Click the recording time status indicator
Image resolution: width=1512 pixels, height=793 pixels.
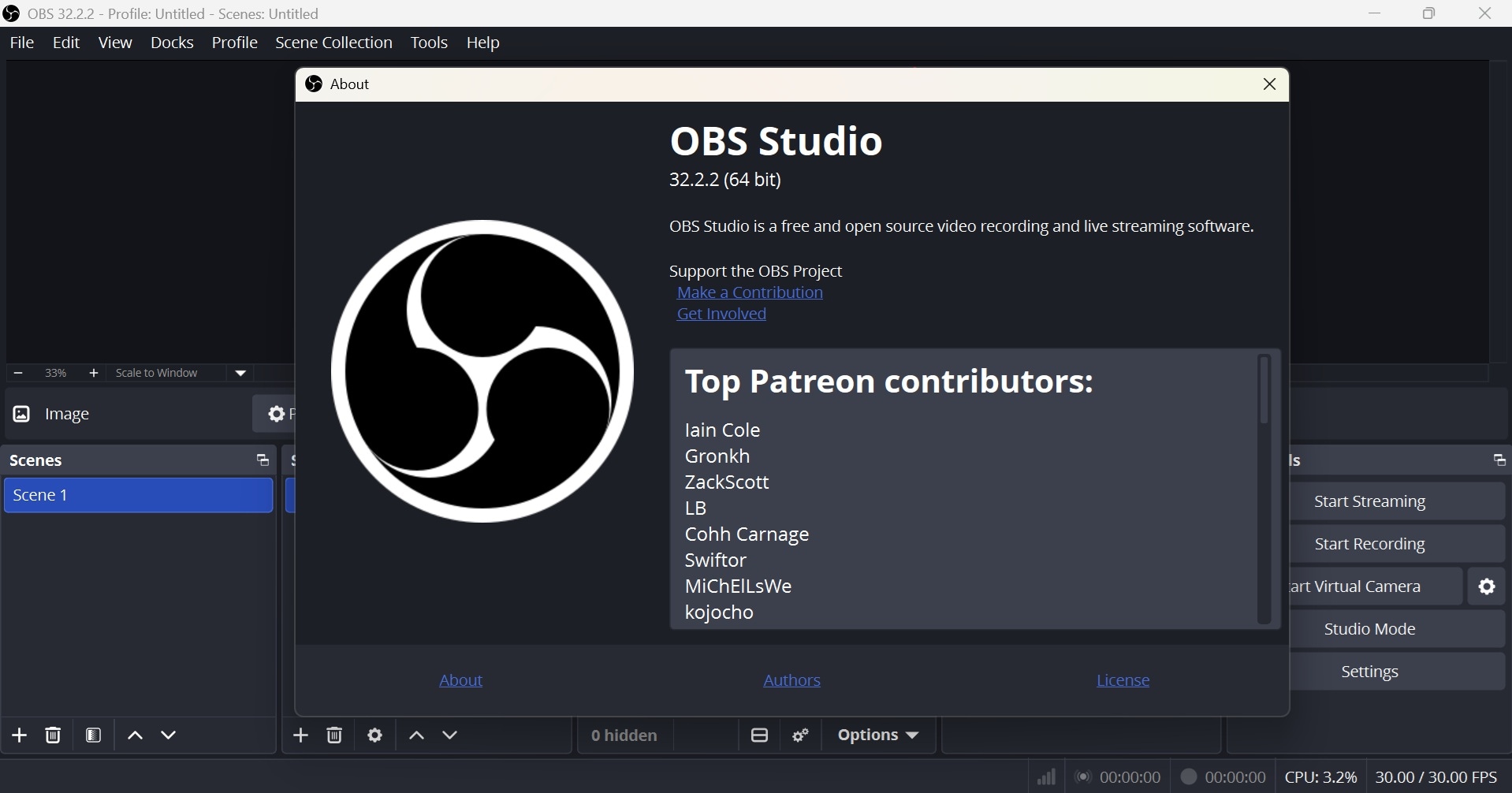[1189, 777]
